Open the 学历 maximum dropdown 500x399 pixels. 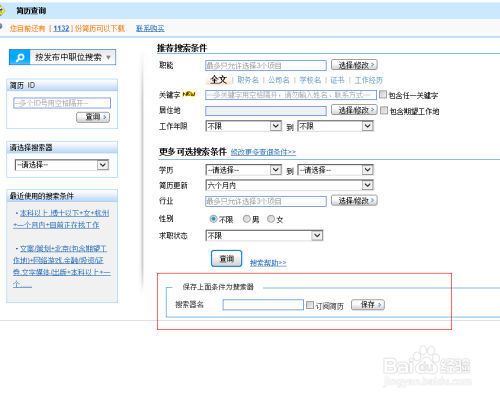coord(335,170)
